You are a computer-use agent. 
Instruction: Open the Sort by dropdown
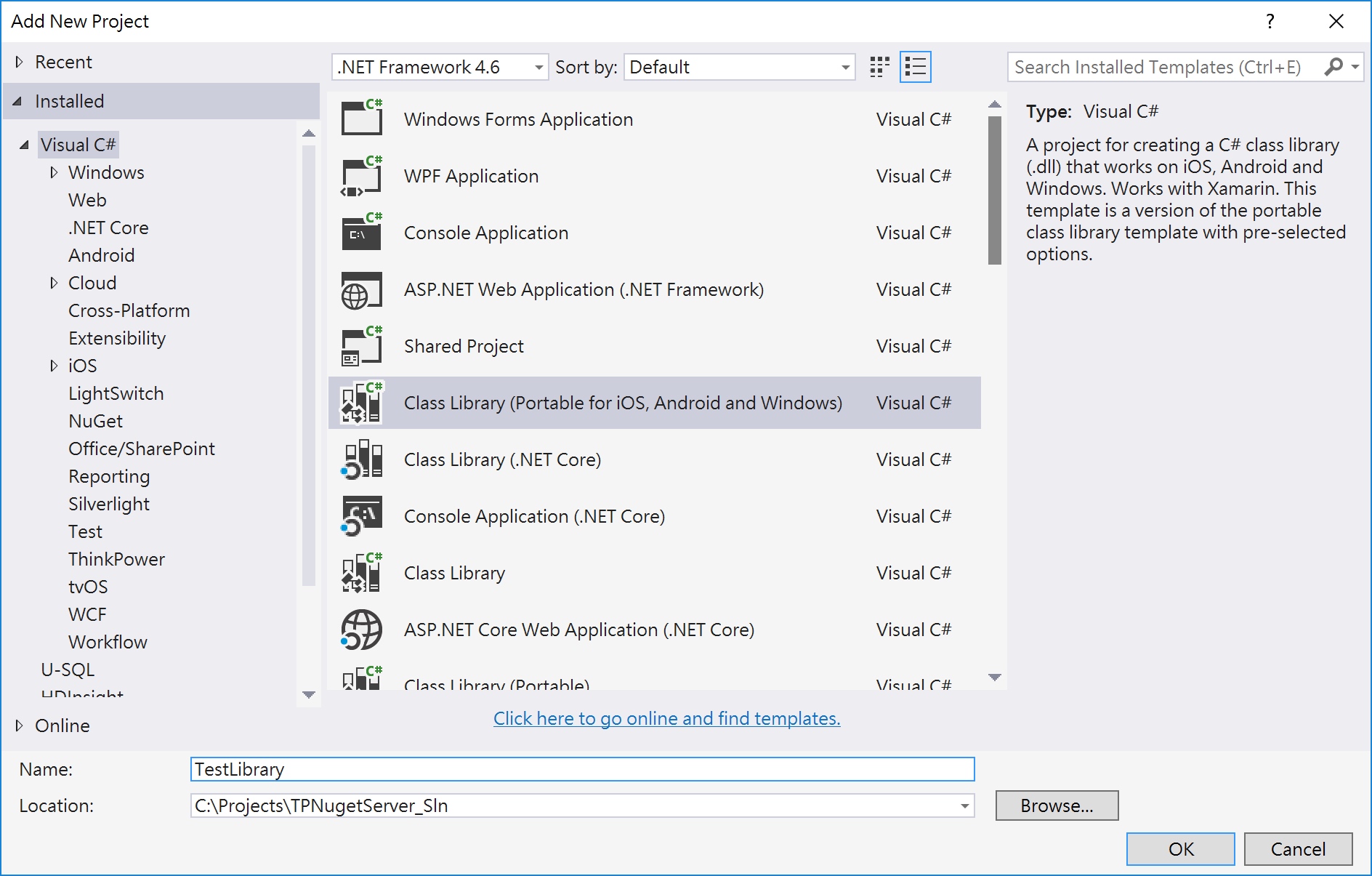tap(739, 67)
